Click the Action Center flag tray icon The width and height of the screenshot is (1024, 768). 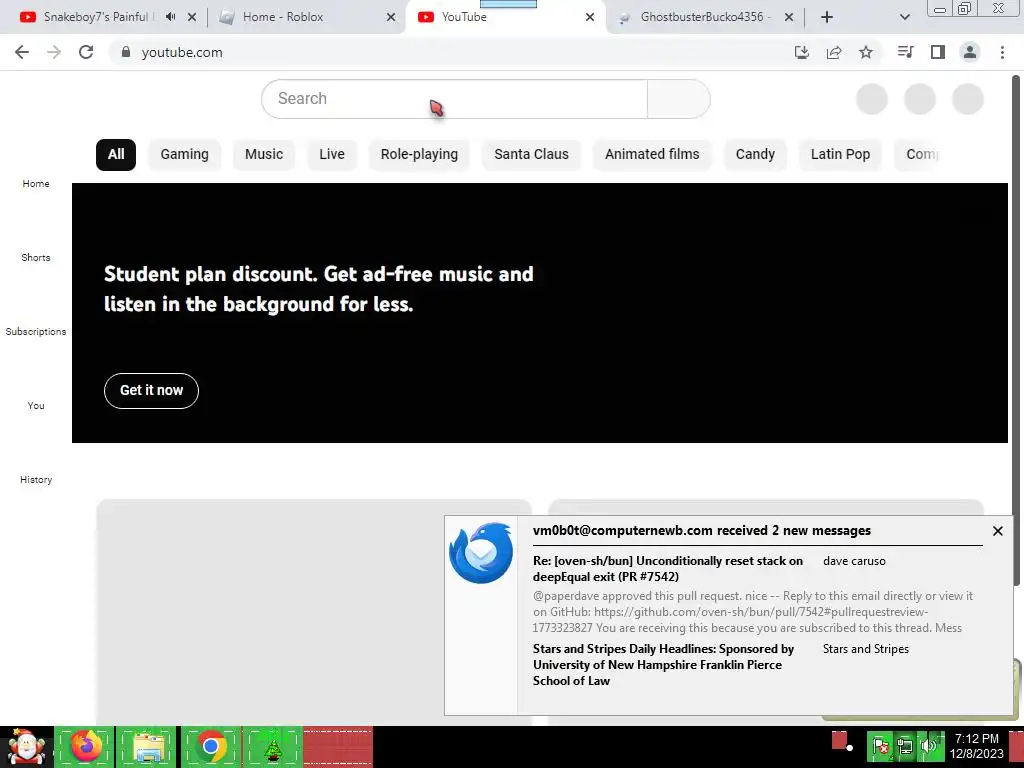(x=880, y=747)
